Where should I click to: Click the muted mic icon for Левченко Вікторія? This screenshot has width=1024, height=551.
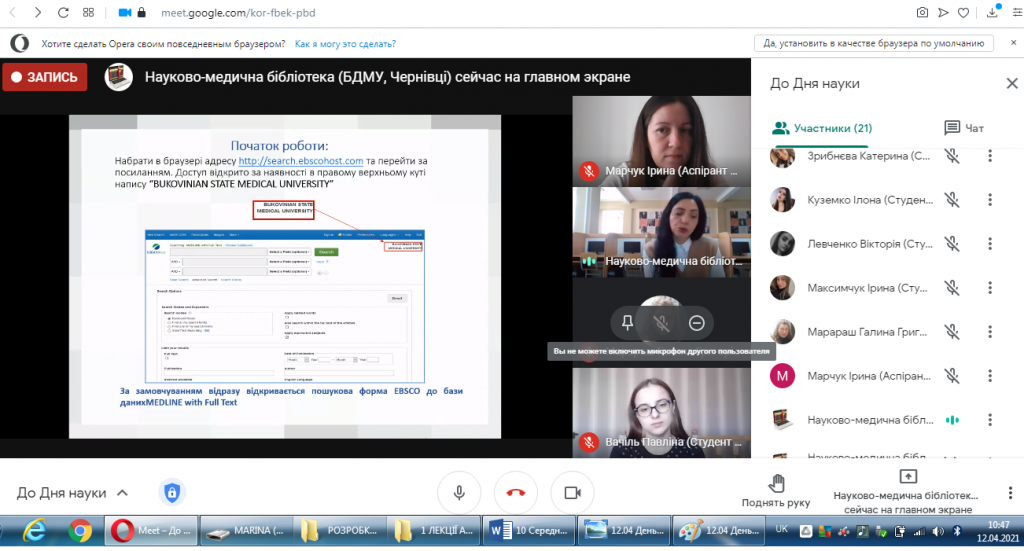coord(952,244)
